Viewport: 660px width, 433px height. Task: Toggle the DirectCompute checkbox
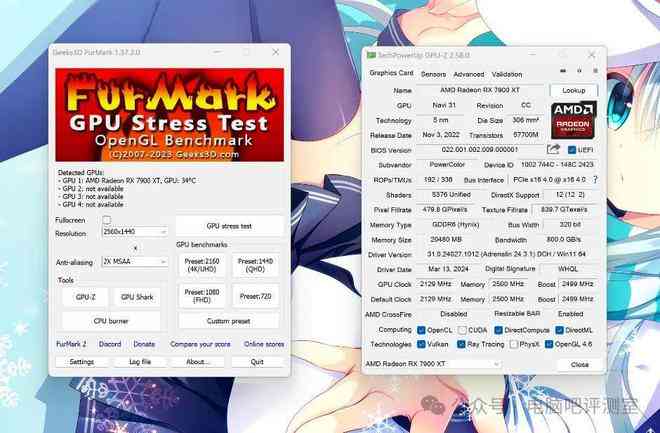498,330
